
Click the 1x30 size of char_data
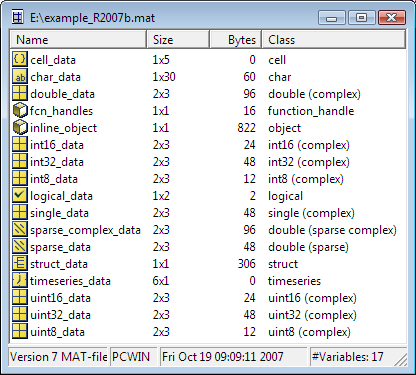[164, 77]
